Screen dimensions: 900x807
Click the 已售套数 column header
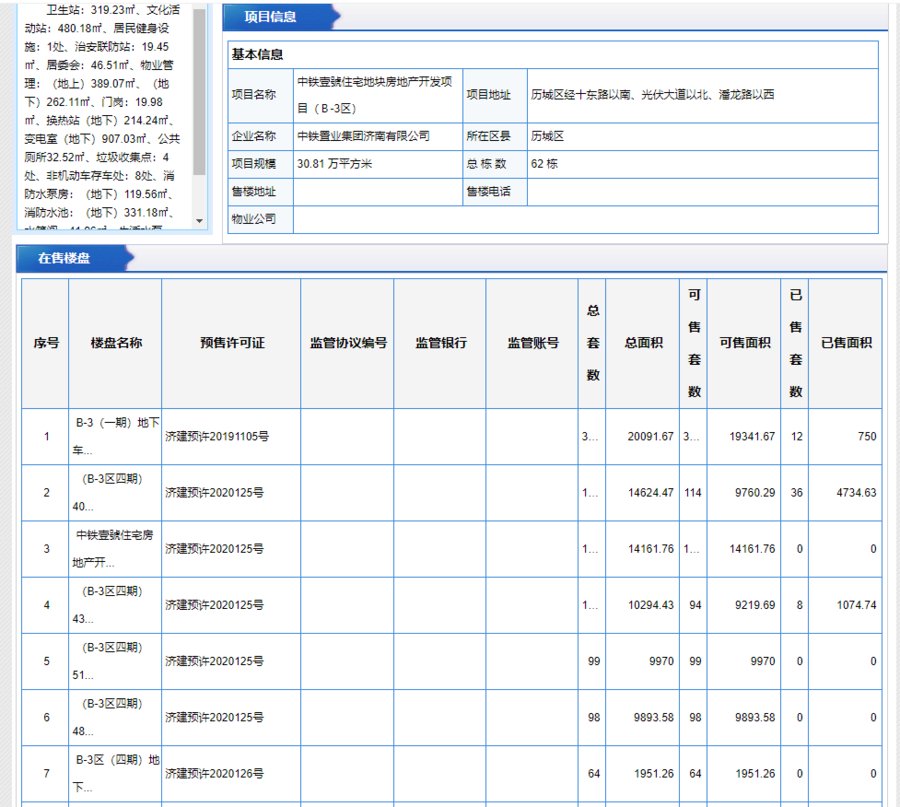pos(795,343)
